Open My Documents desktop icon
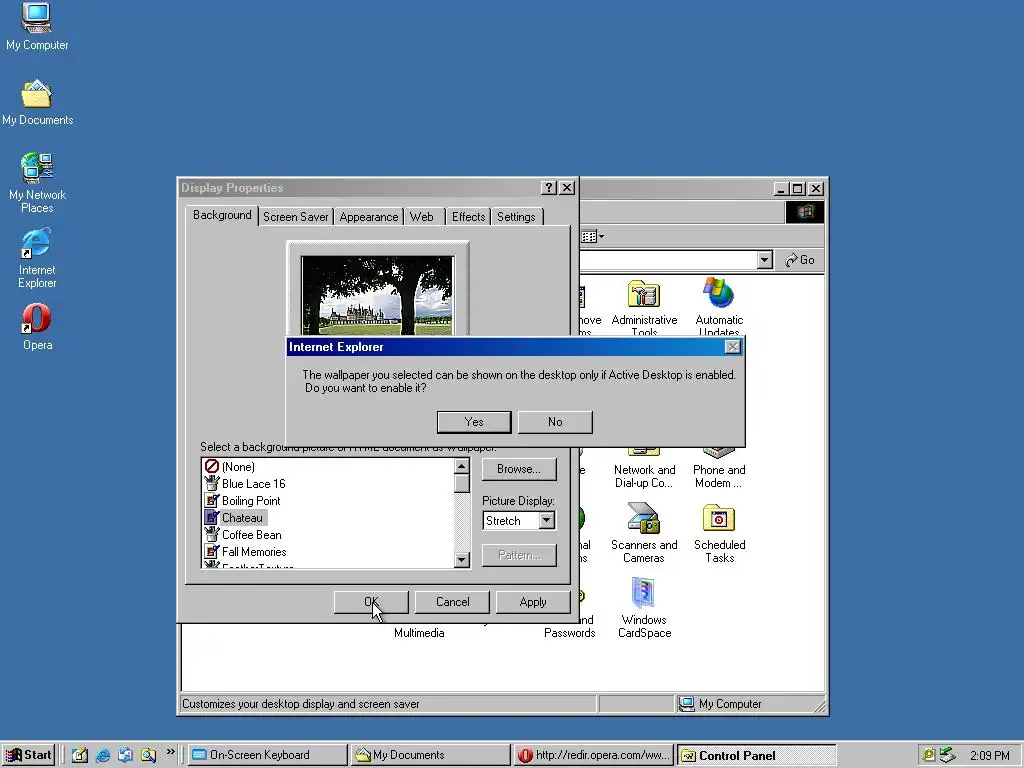This screenshot has height=768, width=1024. (x=37, y=102)
